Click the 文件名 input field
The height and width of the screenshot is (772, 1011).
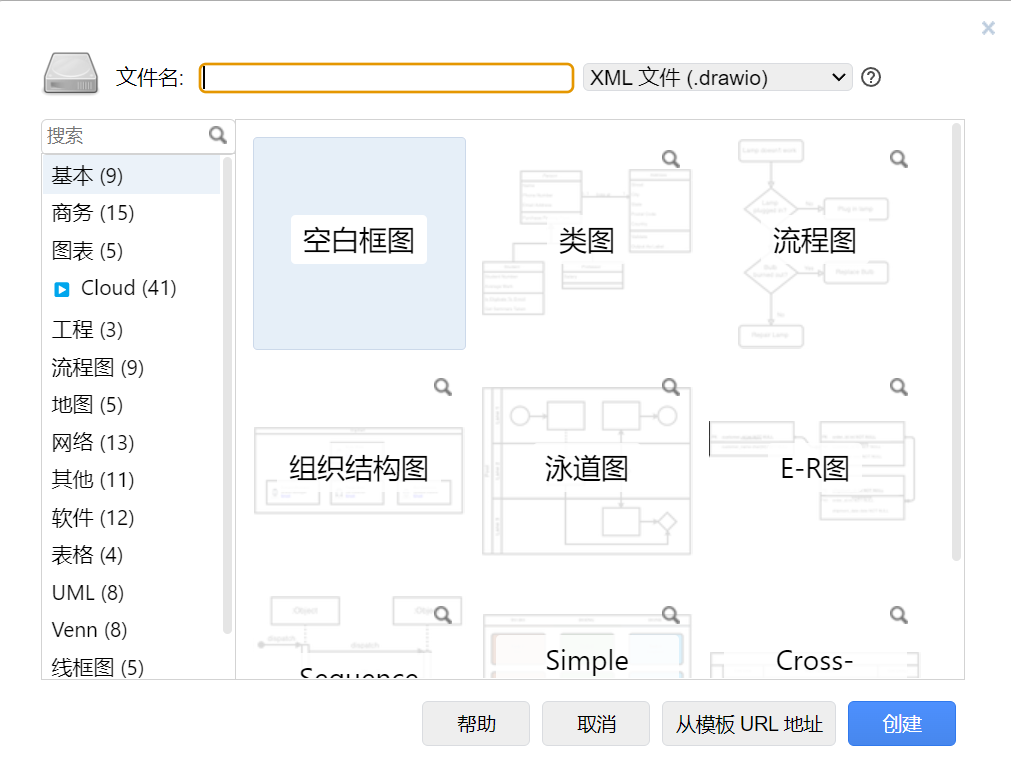(x=386, y=78)
